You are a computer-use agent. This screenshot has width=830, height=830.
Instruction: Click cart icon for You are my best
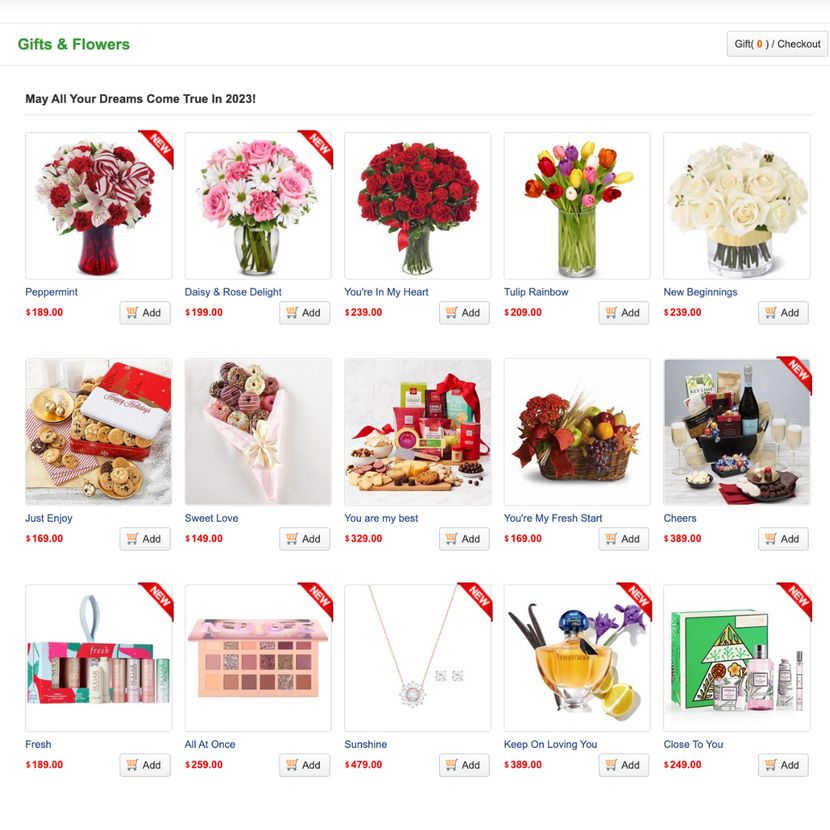pos(452,538)
